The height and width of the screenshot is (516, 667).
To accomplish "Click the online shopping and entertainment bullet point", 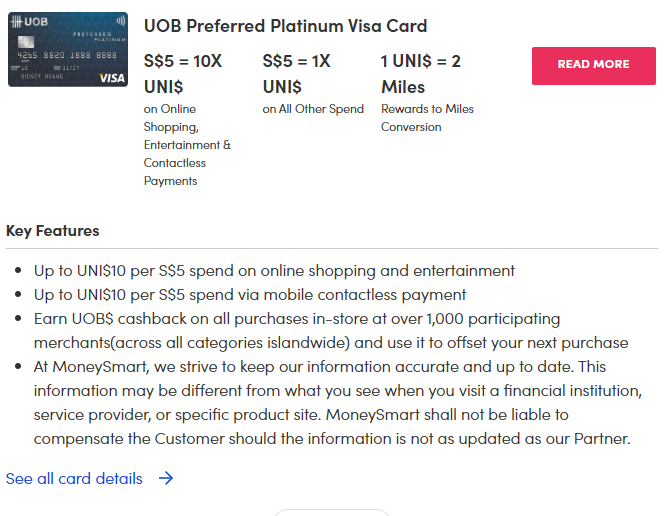I will pos(274,271).
